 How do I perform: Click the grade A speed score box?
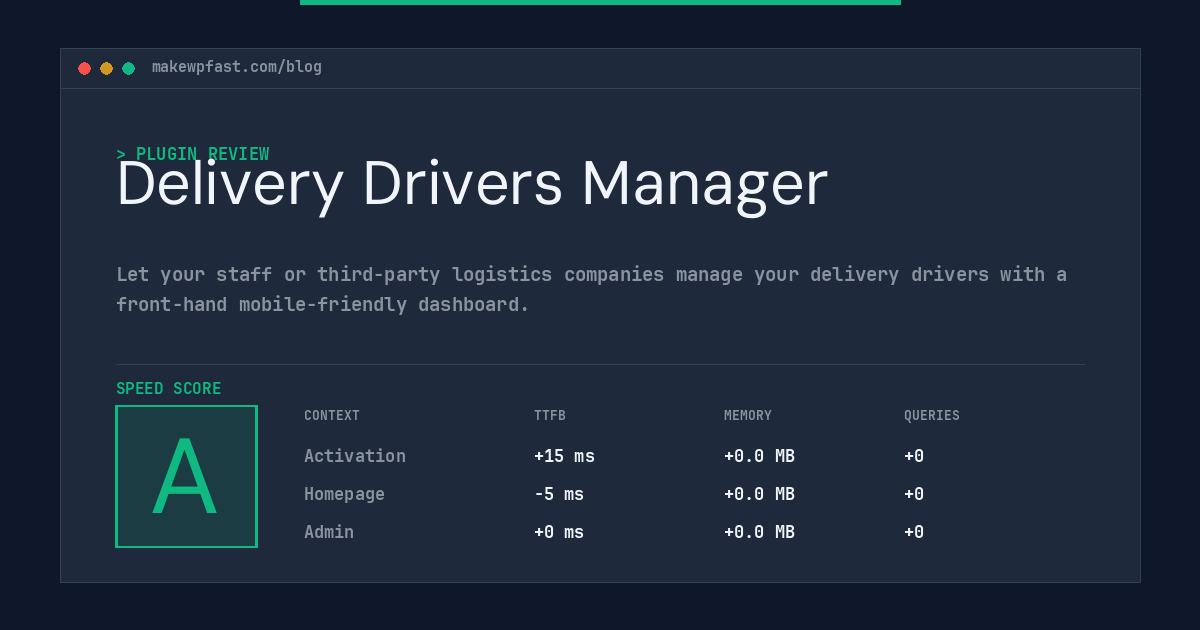186,476
